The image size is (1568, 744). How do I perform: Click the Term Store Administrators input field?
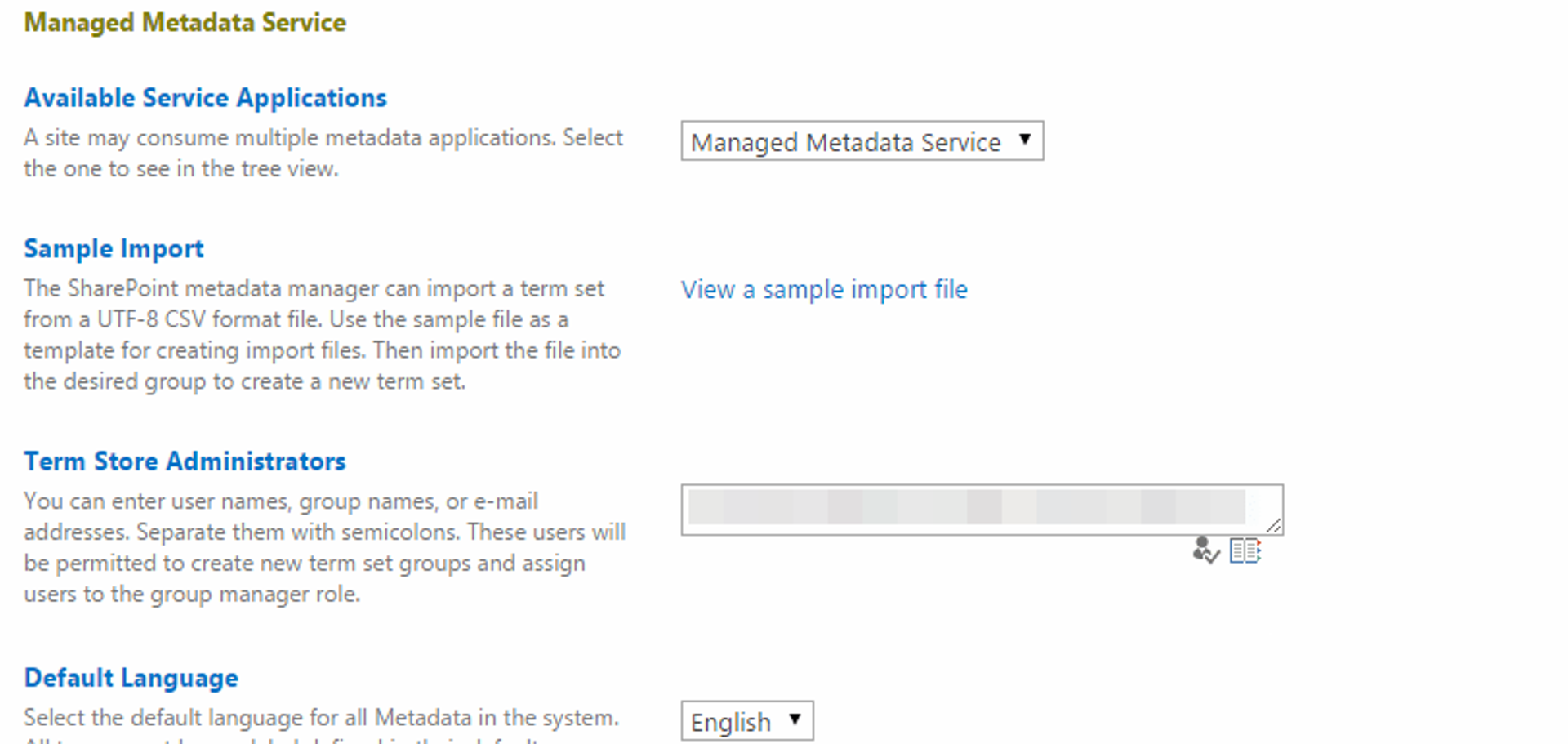(x=982, y=510)
